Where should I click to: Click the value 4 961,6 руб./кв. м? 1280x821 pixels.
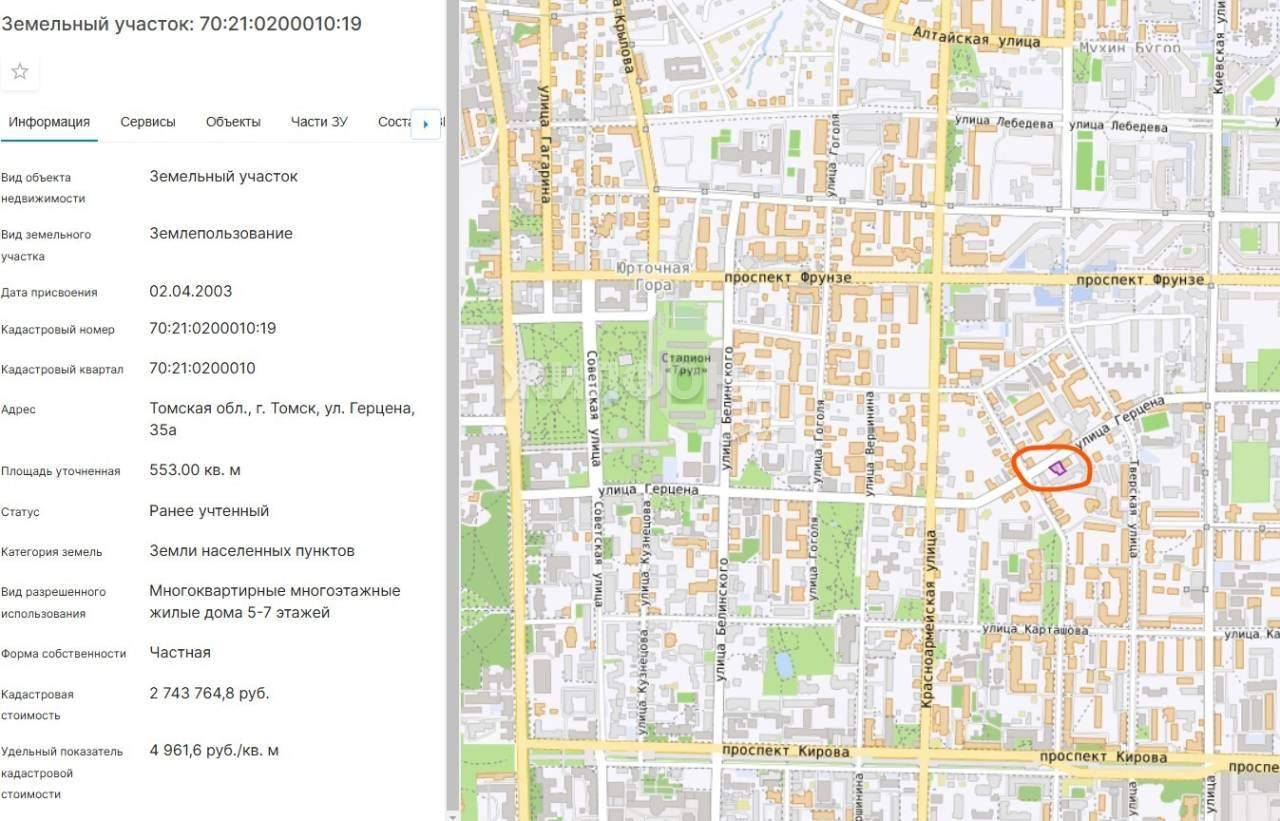click(214, 750)
